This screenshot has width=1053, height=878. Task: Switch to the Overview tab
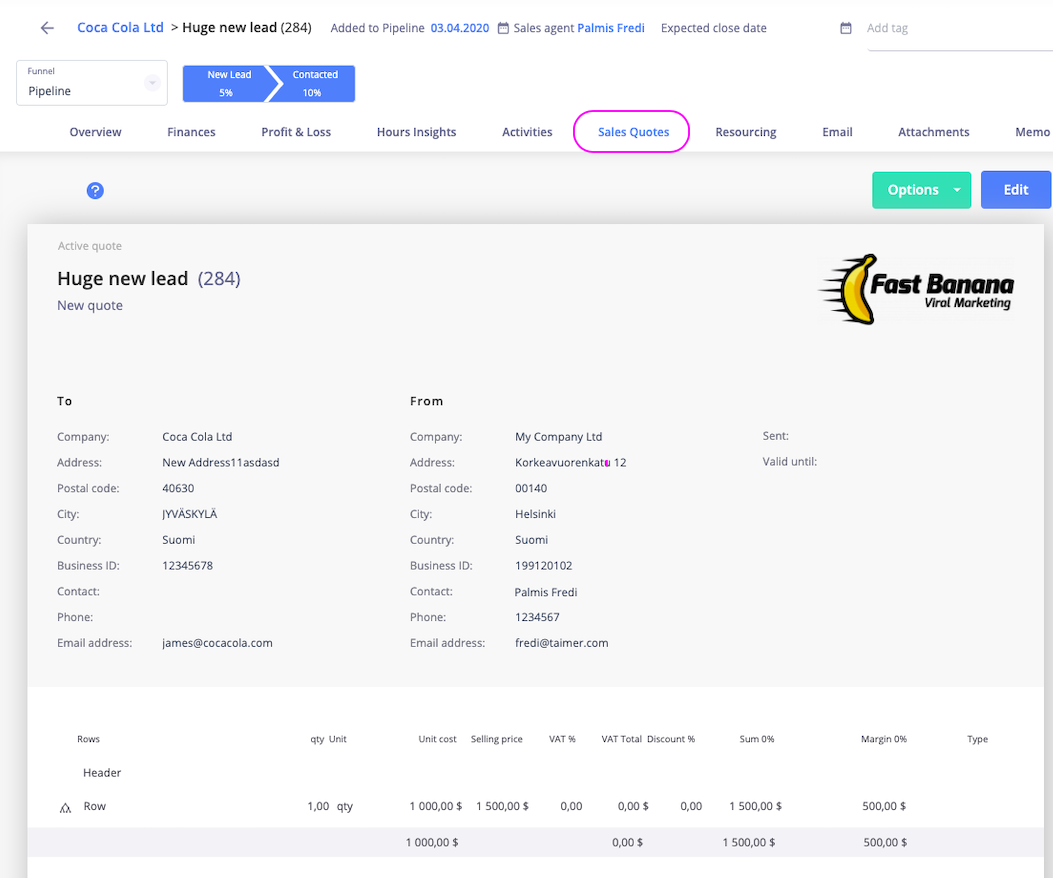95,132
